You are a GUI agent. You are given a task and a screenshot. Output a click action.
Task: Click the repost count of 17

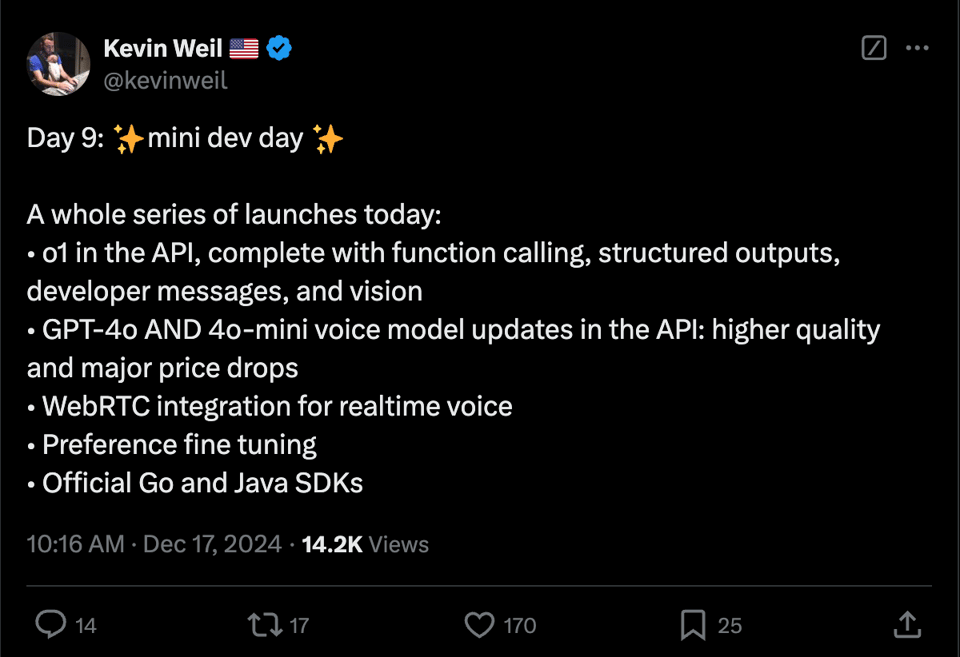click(299, 626)
